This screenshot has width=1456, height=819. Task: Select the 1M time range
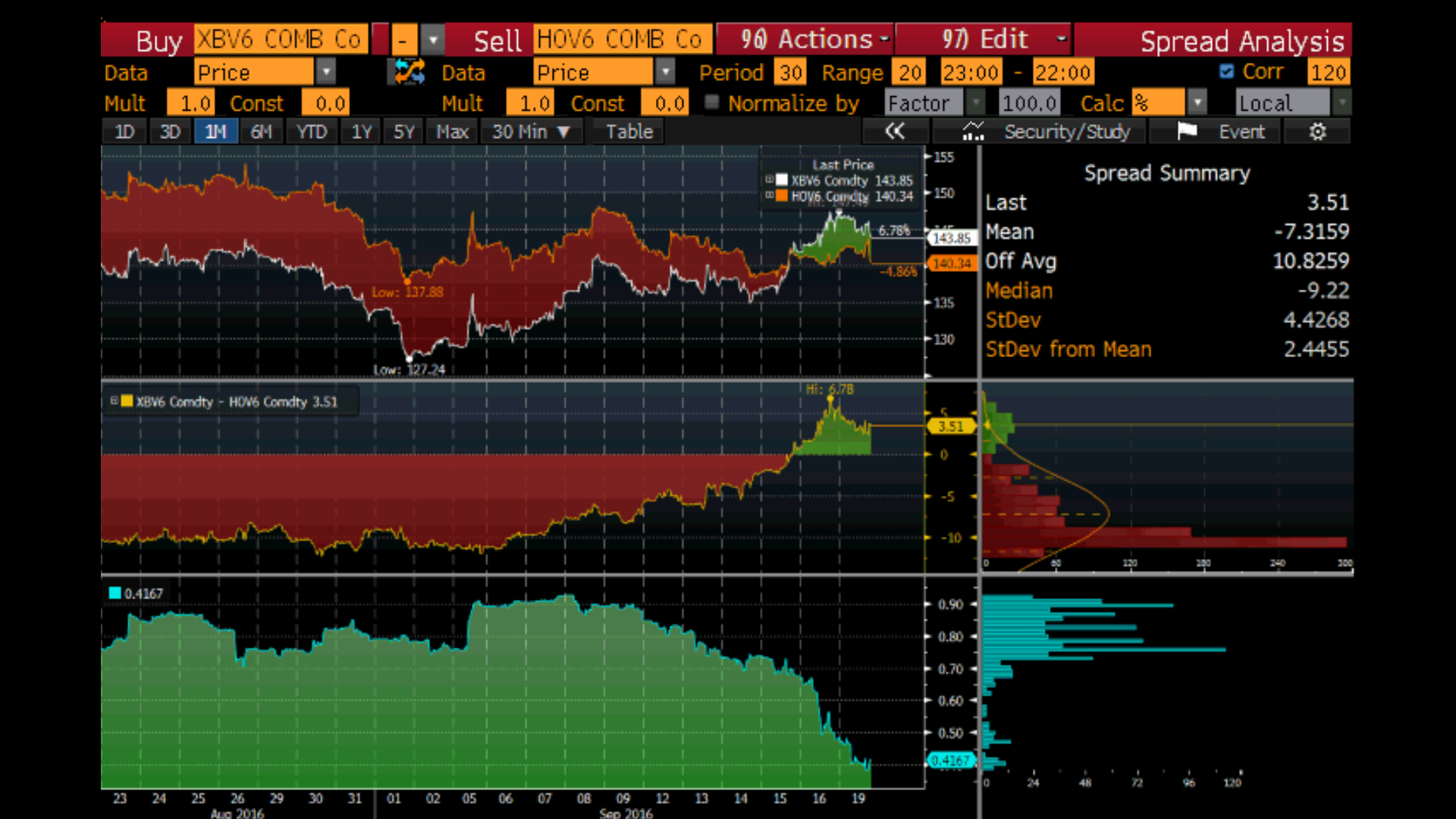(215, 132)
